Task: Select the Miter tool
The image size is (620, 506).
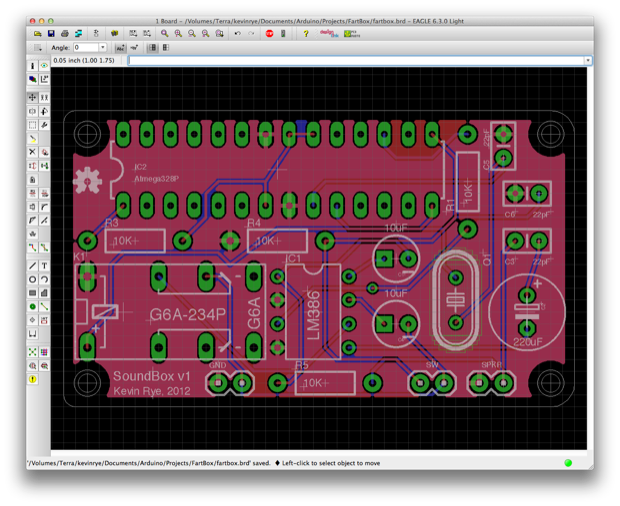Action: [x=44, y=207]
